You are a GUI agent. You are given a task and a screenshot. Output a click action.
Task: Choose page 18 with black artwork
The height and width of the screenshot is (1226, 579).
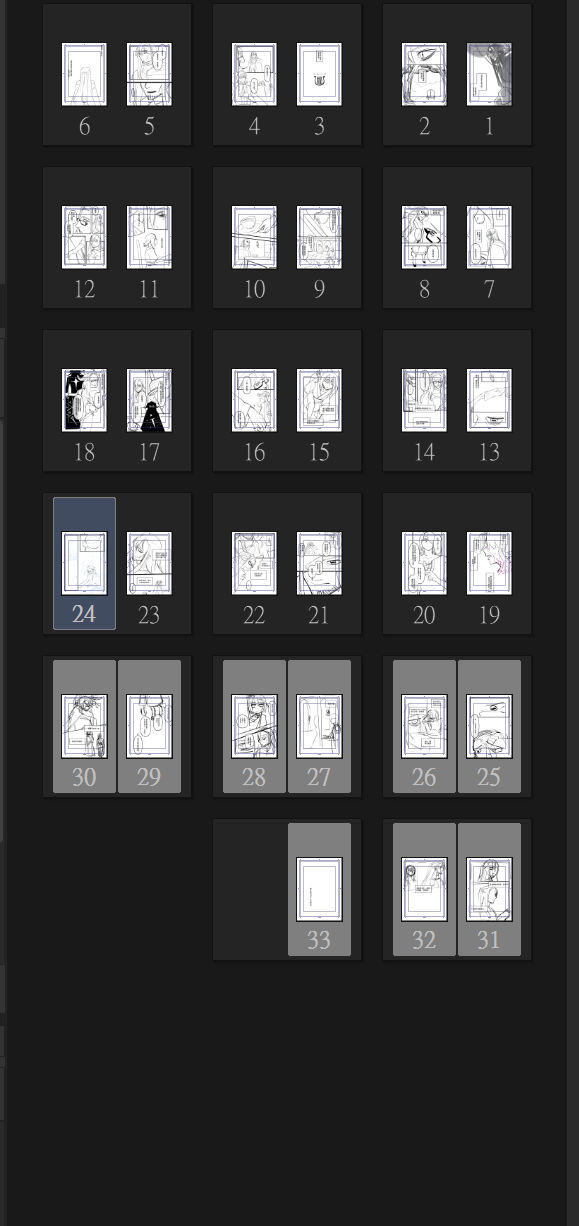pos(84,400)
